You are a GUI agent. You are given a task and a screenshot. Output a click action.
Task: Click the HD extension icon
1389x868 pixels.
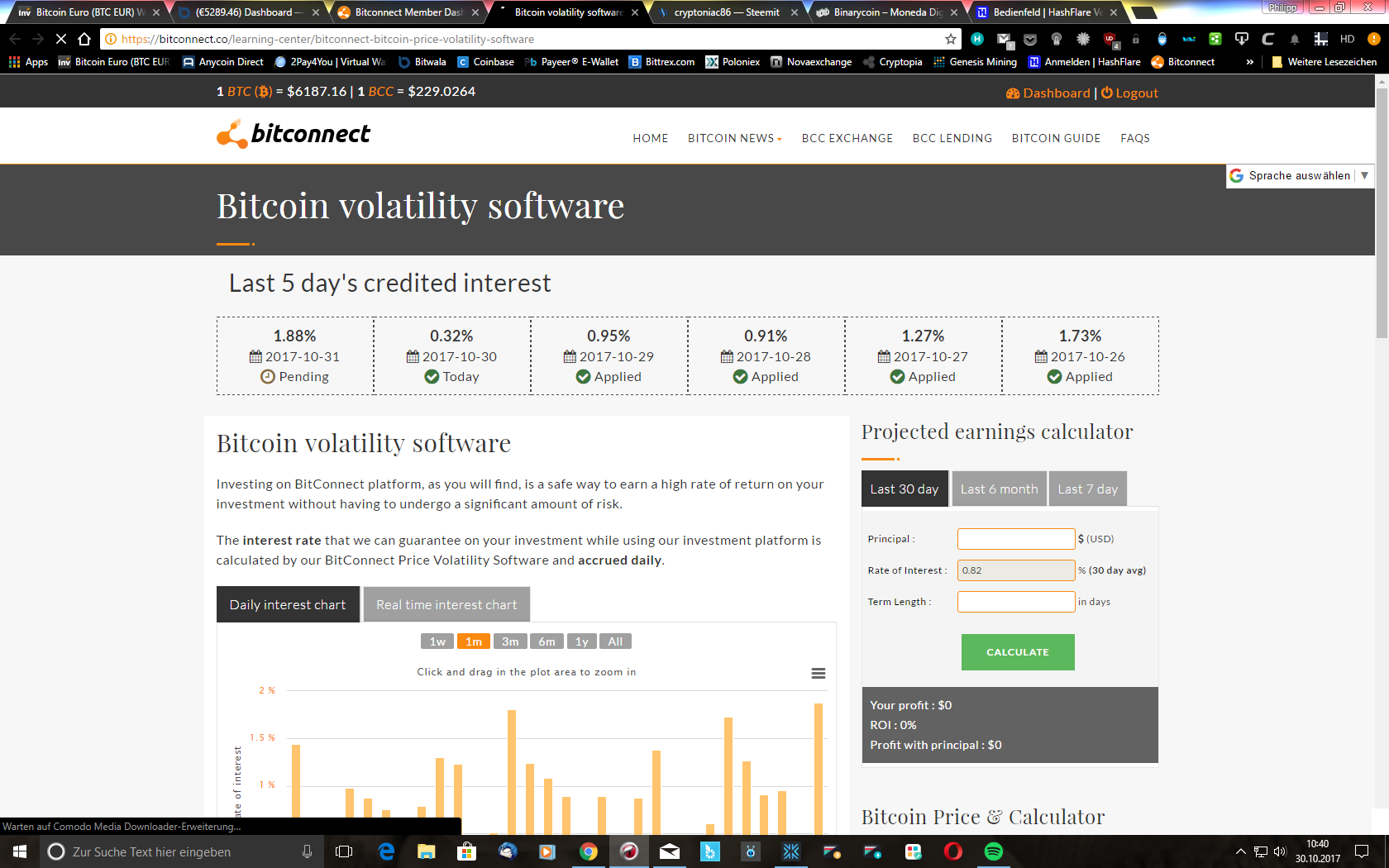point(1347,39)
